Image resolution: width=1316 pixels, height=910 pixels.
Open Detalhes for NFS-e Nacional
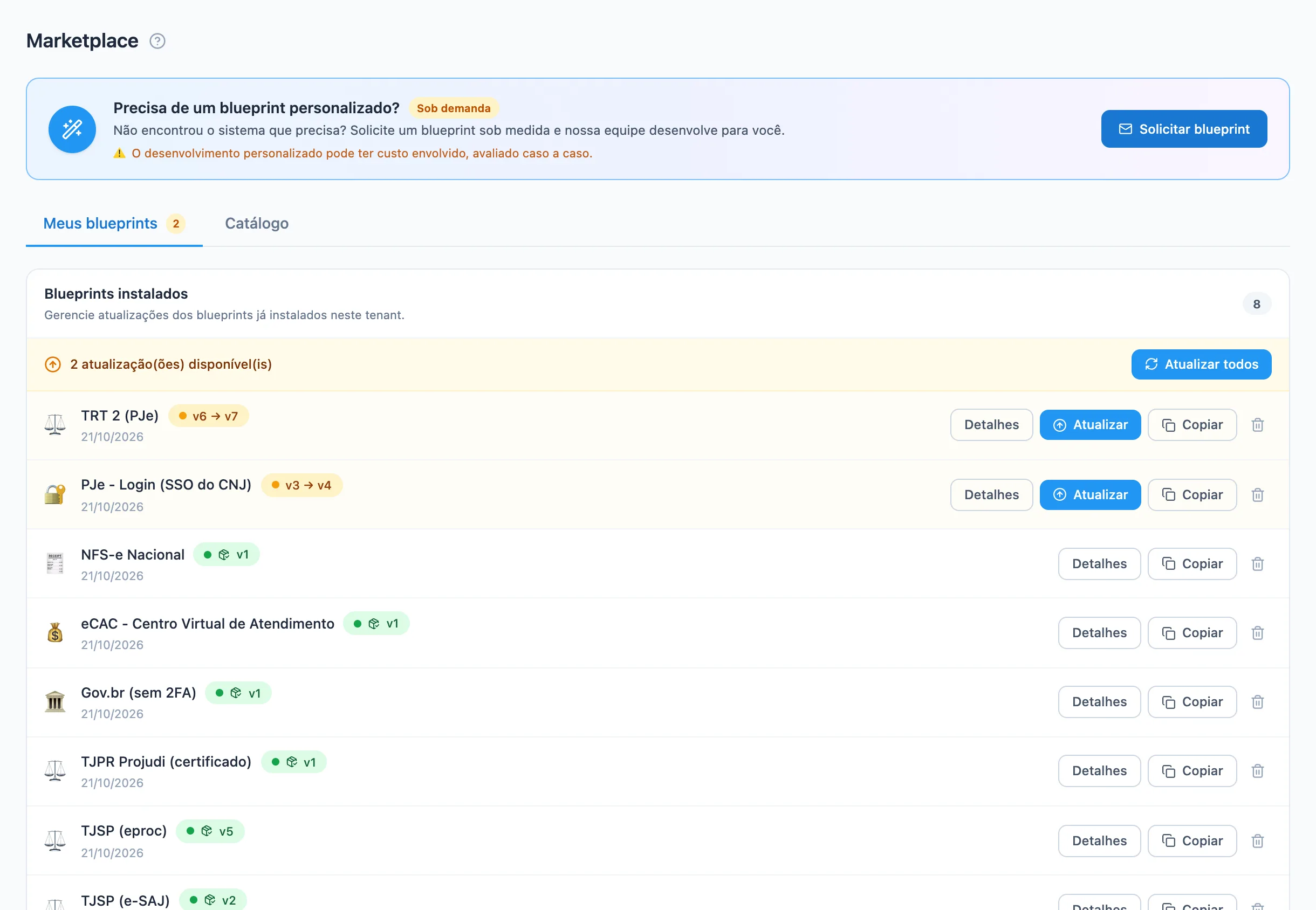tap(1099, 563)
